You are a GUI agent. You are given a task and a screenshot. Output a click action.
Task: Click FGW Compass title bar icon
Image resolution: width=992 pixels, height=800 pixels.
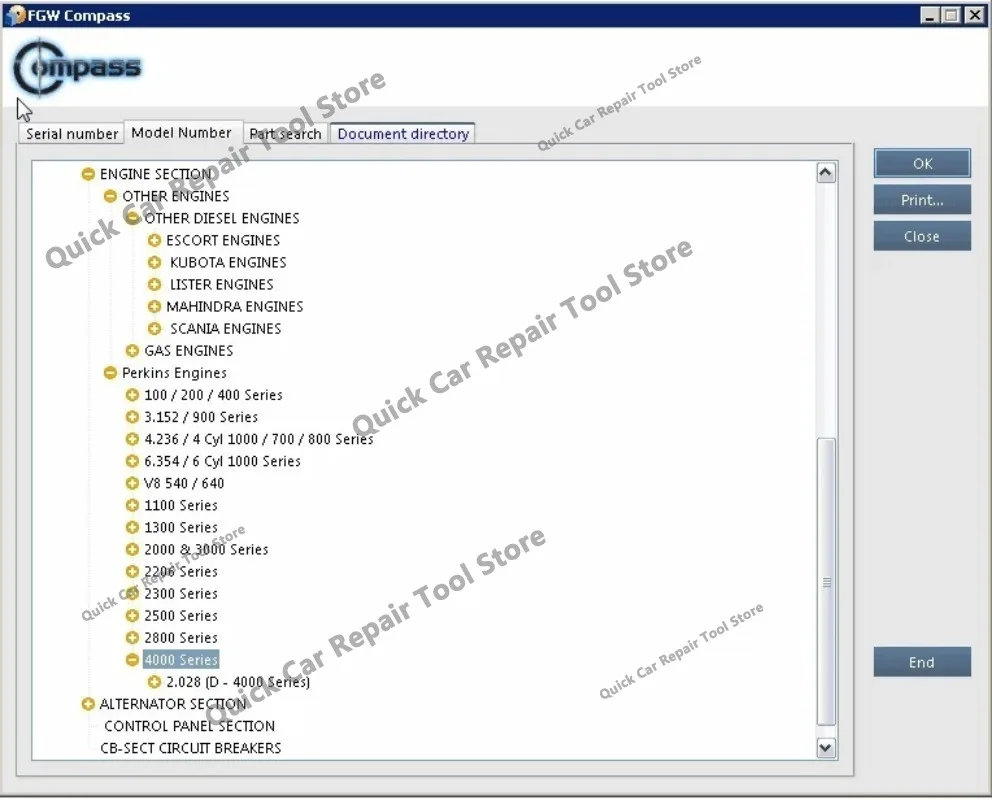pyautogui.click(x=15, y=15)
